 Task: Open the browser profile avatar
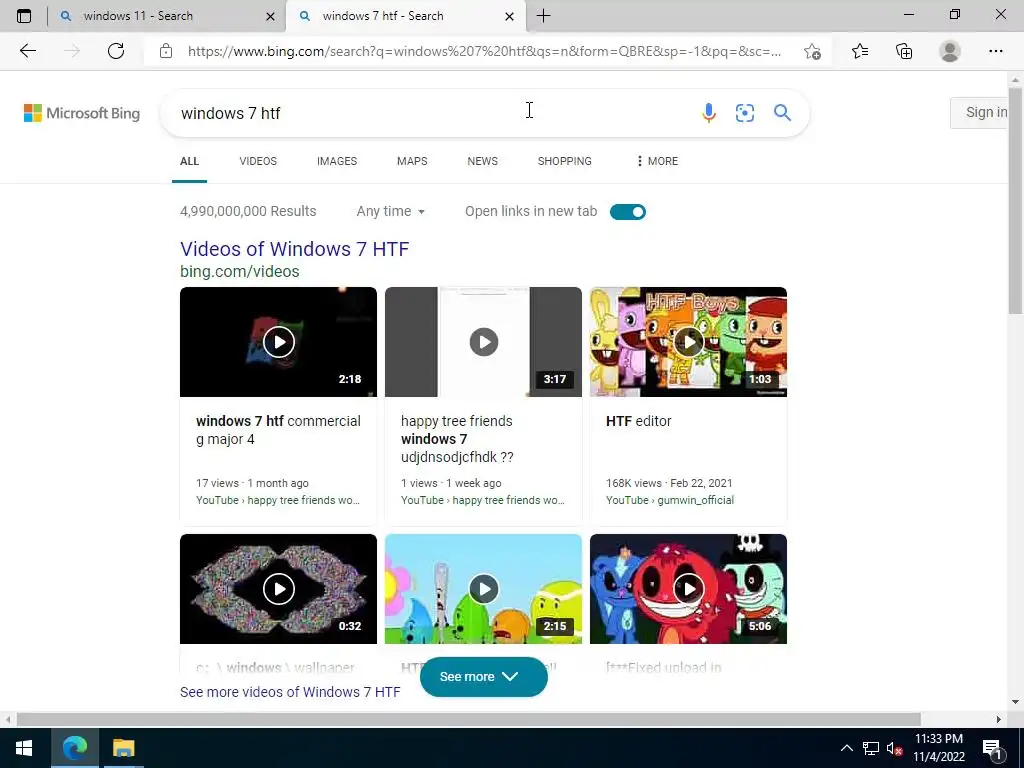[x=950, y=51]
